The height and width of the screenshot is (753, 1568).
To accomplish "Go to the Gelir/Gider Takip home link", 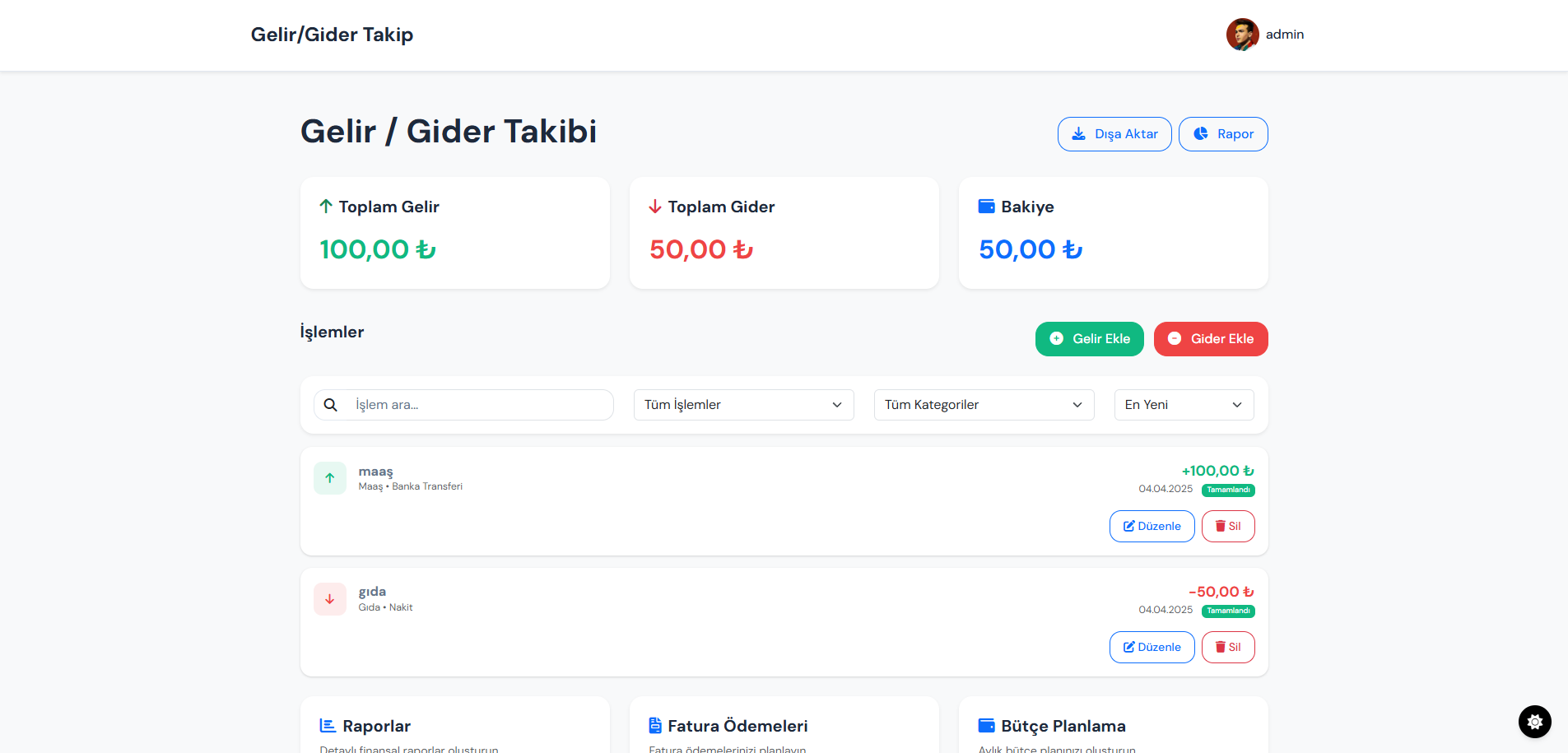I will [x=332, y=35].
